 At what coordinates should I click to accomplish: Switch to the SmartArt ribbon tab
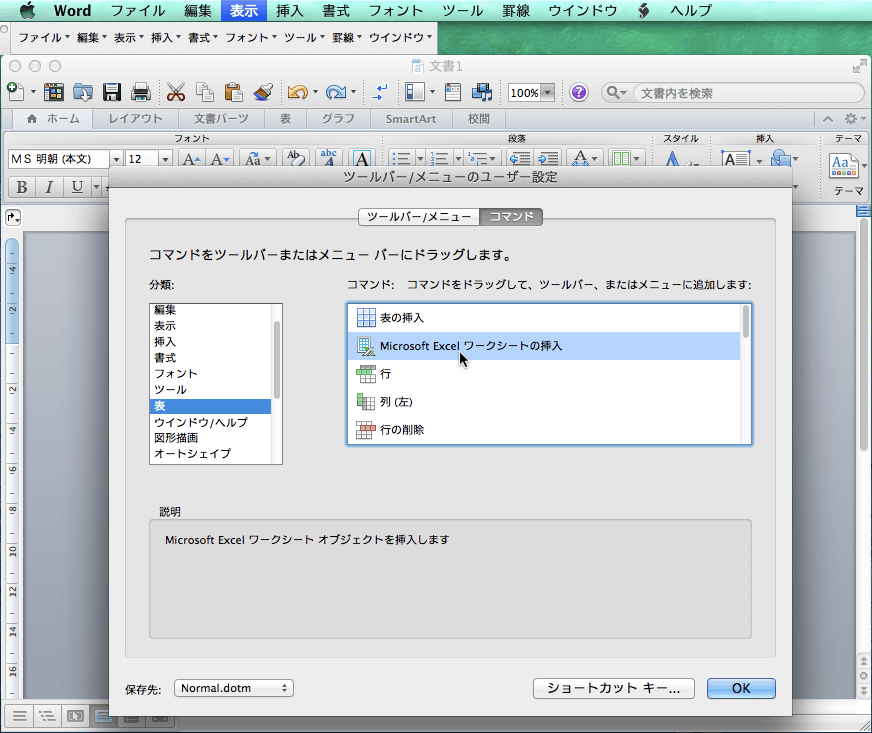pos(410,118)
